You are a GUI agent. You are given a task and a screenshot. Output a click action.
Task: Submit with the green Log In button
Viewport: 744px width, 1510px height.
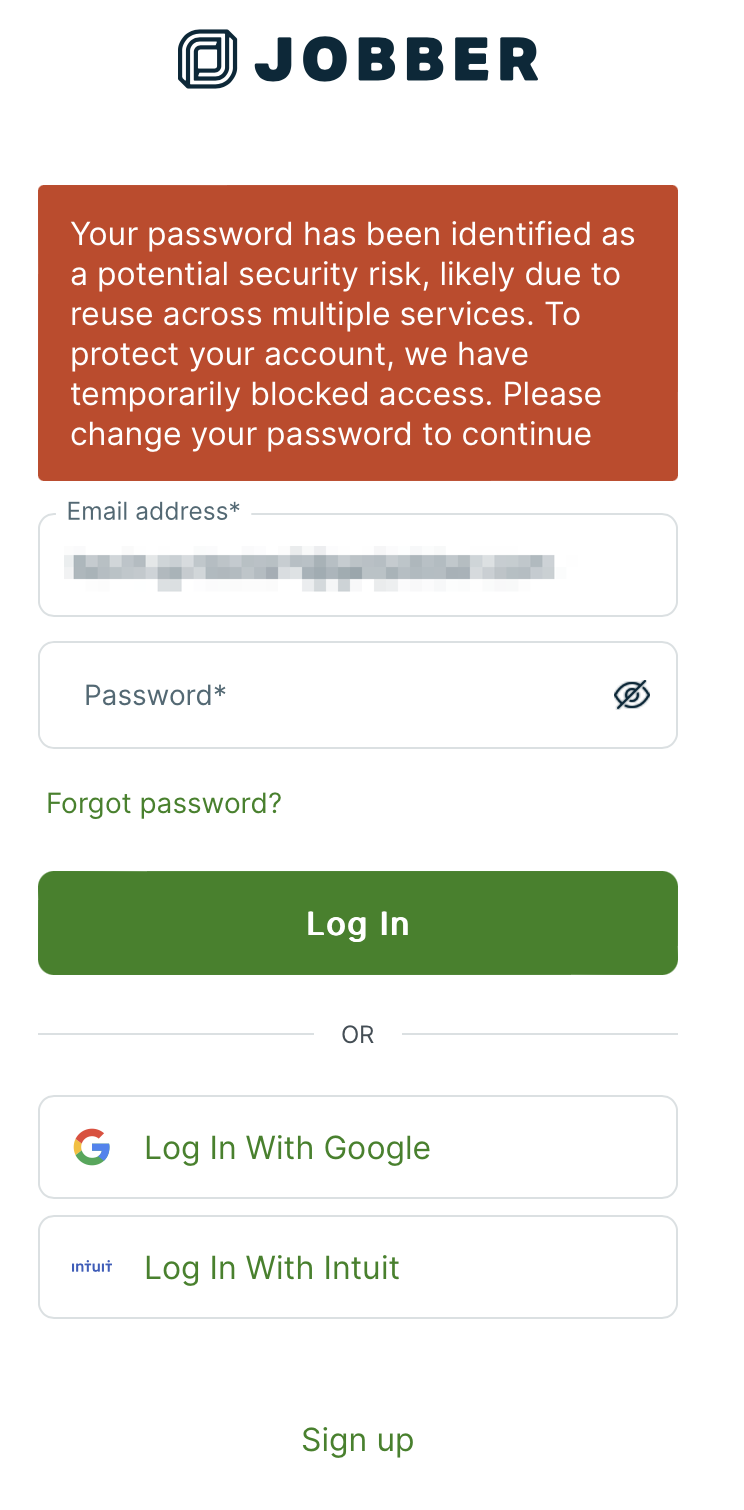tap(358, 923)
